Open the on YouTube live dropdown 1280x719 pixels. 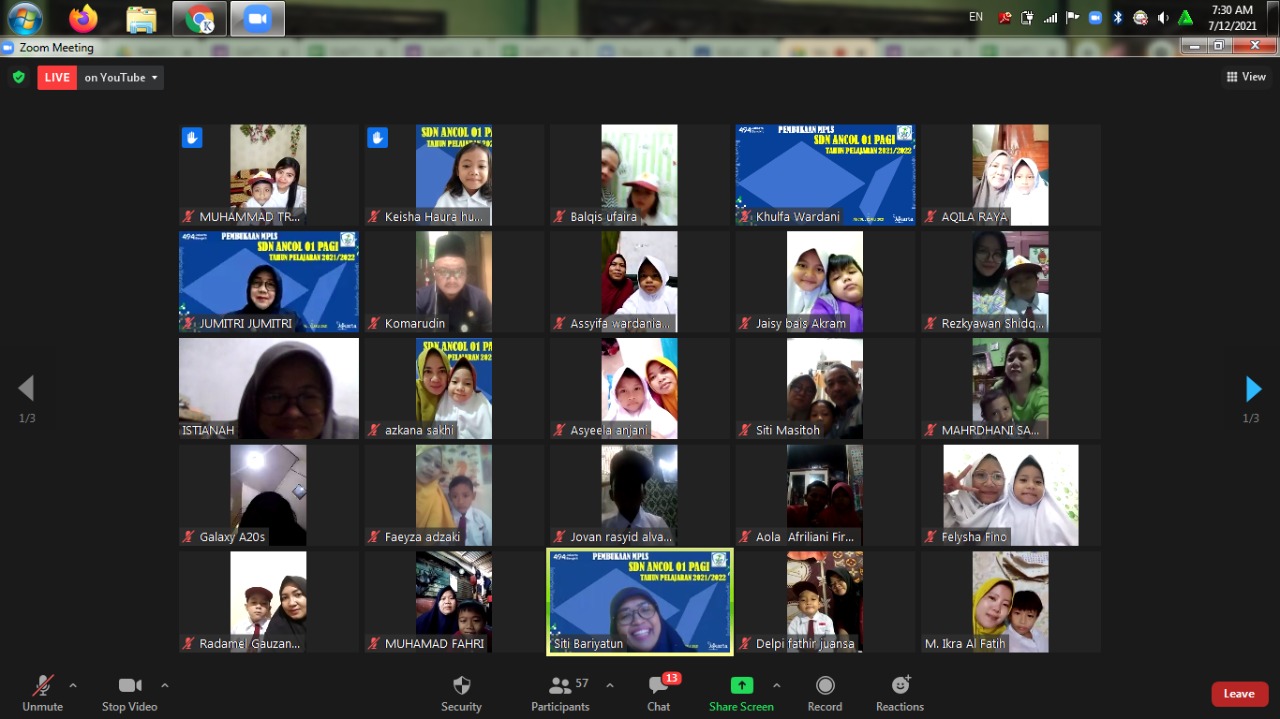pos(121,77)
